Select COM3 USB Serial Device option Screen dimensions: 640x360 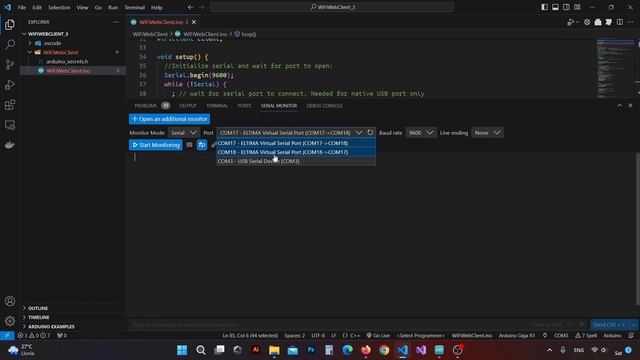pyautogui.click(x=296, y=161)
